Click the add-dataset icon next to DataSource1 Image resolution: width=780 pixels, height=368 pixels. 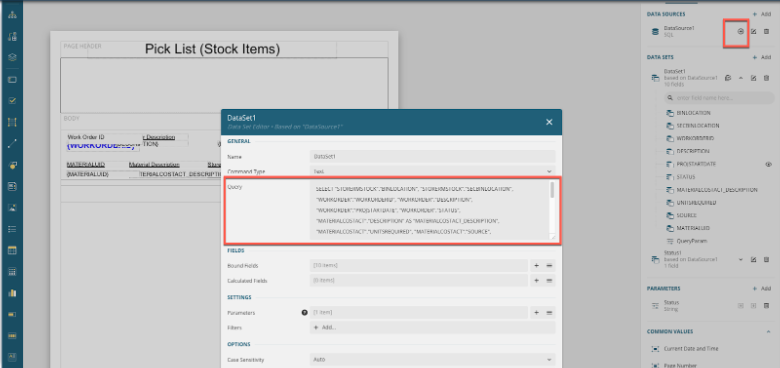[740, 31]
